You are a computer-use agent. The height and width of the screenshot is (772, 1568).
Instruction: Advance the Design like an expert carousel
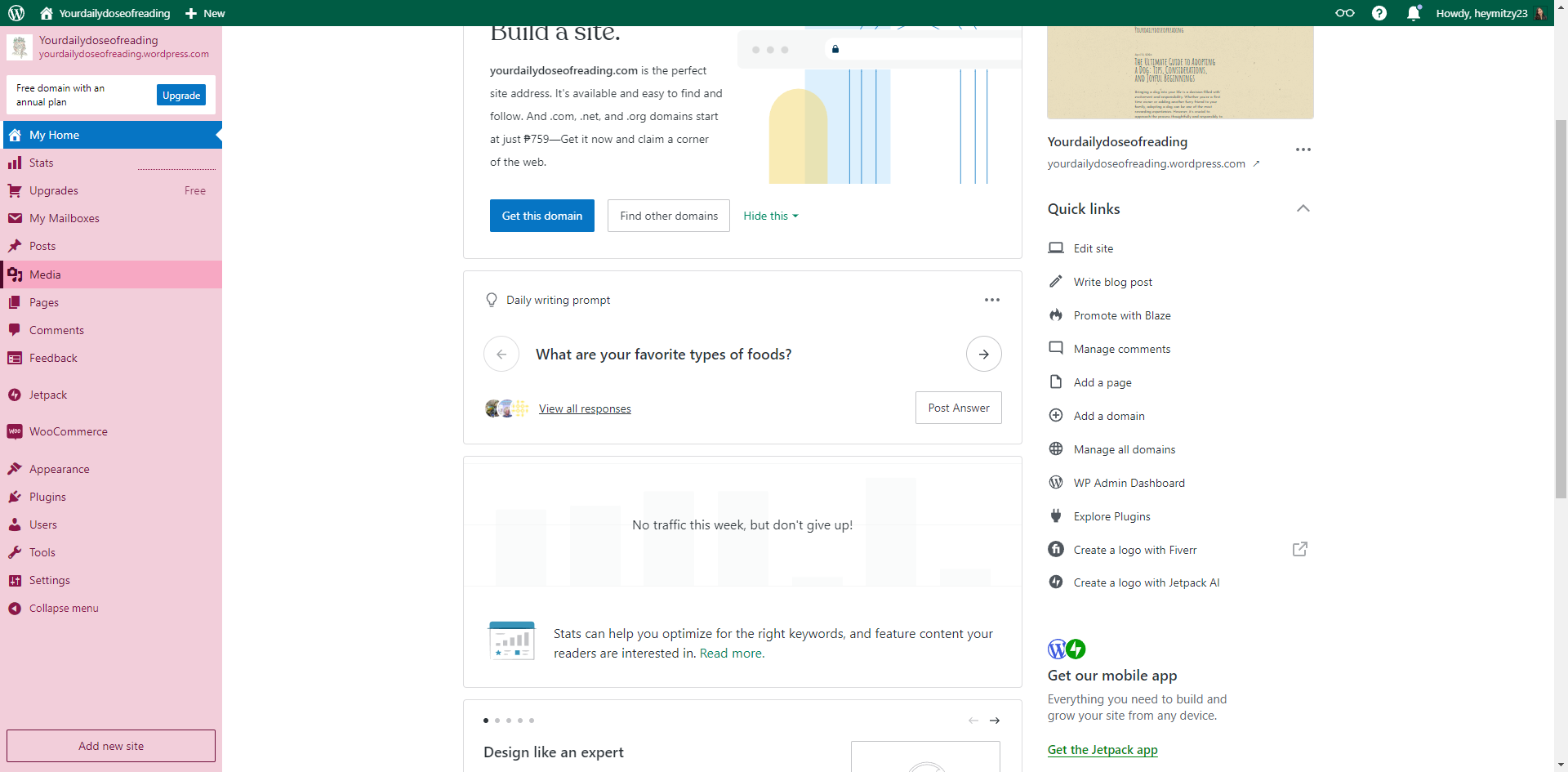(995, 721)
